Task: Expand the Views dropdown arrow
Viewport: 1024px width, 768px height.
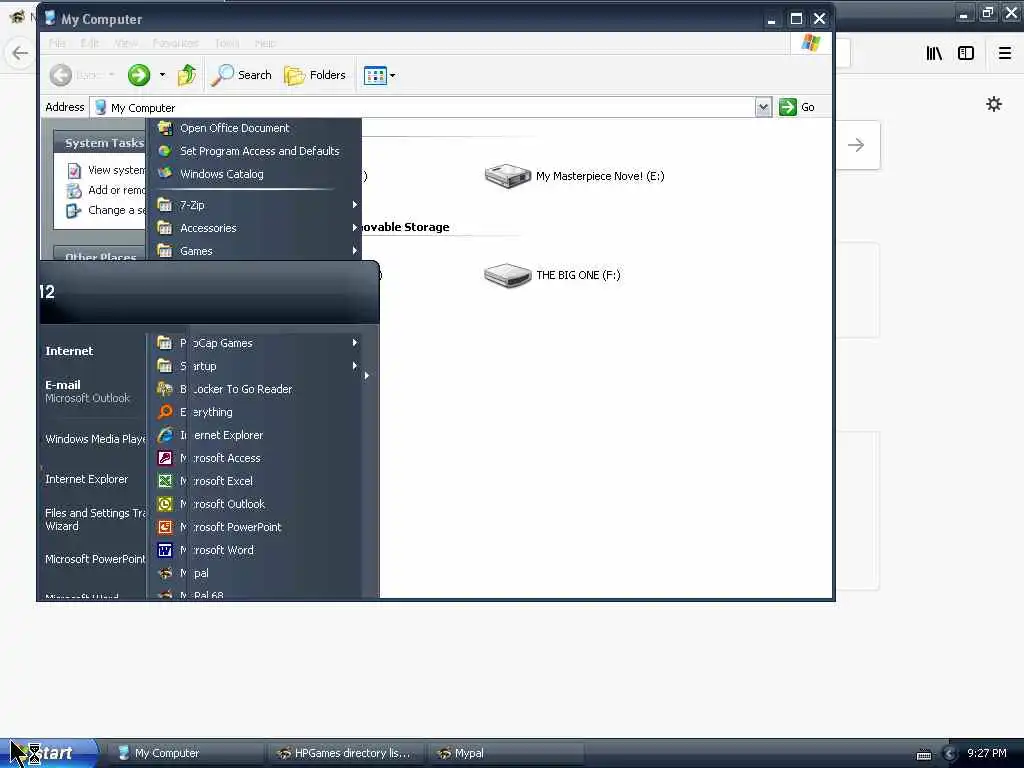Action: [x=392, y=76]
